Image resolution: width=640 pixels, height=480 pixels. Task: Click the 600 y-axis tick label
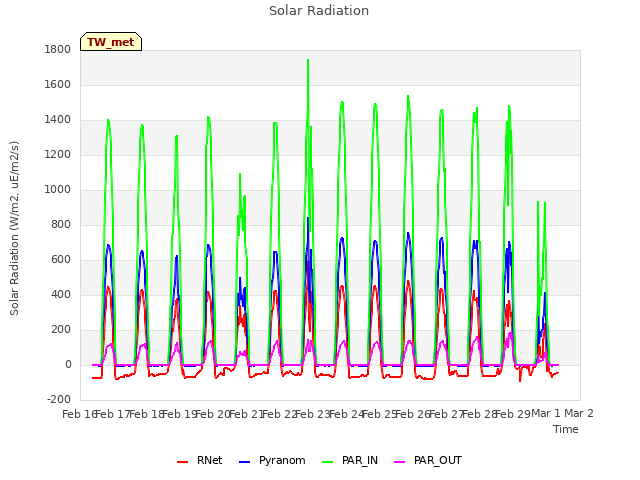tap(61, 260)
